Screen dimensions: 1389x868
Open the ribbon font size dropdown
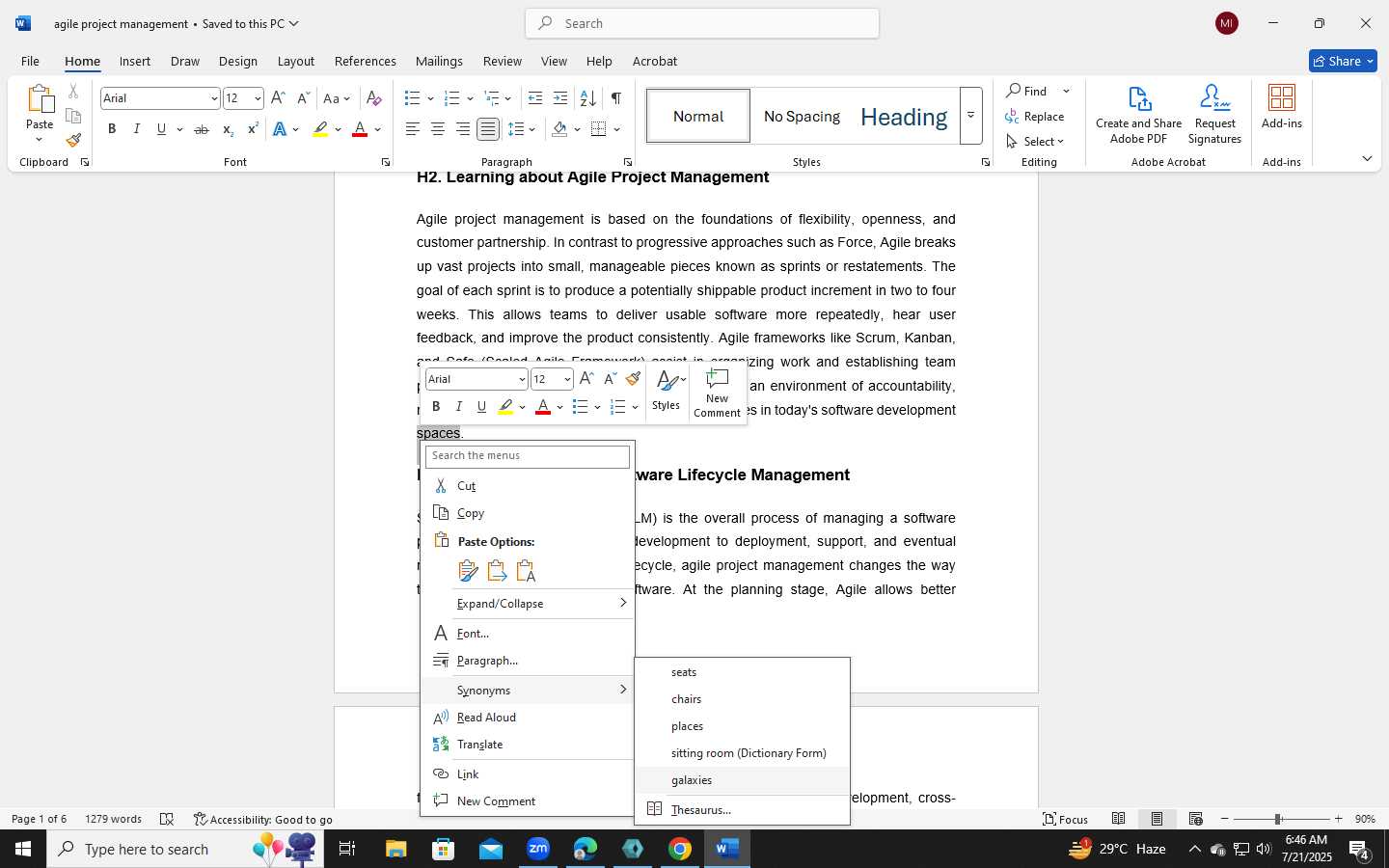(x=258, y=98)
